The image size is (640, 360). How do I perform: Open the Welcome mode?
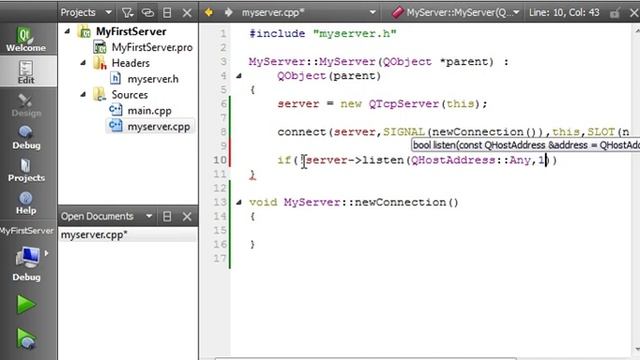click(x=26, y=40)
